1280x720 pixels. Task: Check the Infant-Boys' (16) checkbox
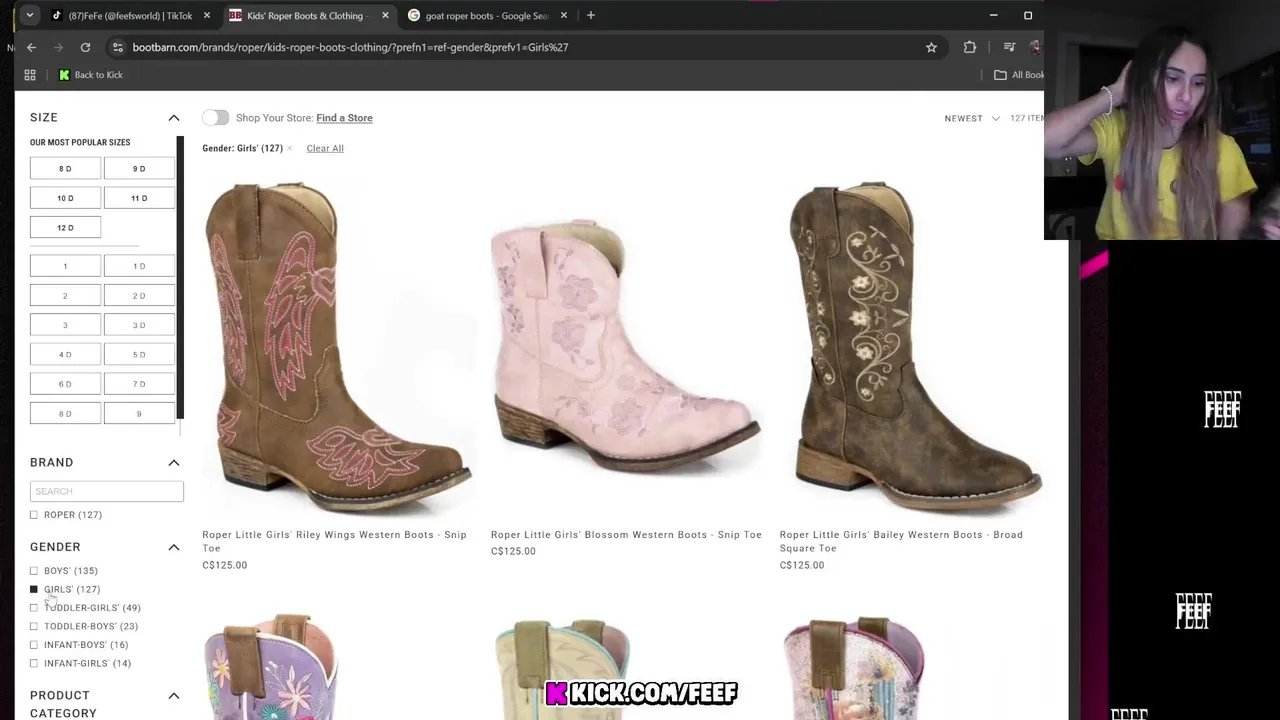click(34, 645)
